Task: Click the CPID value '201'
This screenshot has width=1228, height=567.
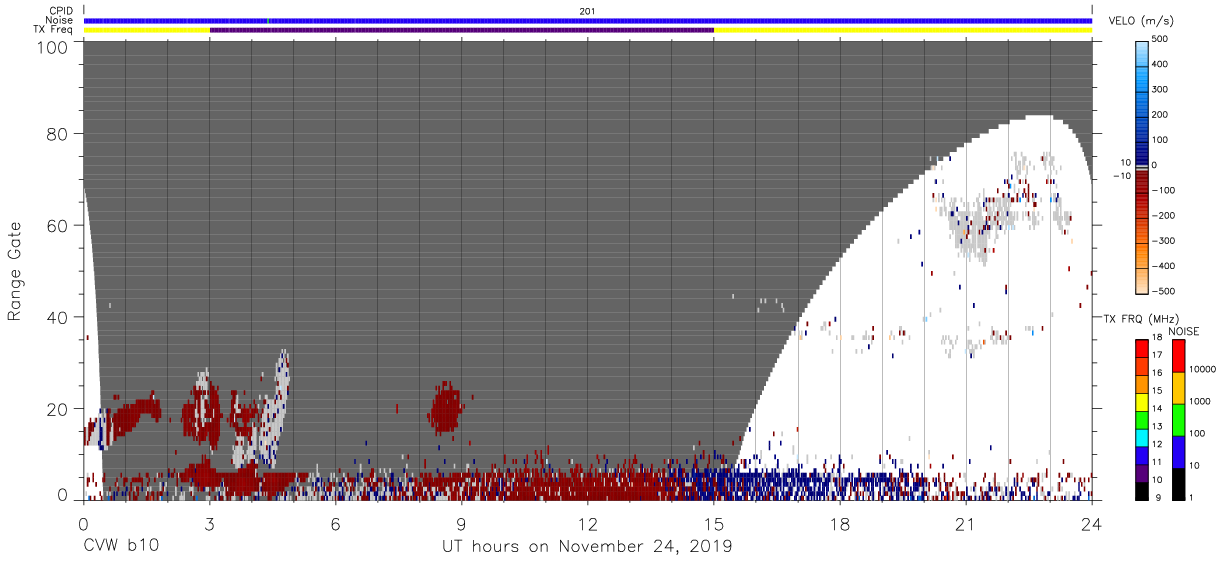Action: point(588,11)
